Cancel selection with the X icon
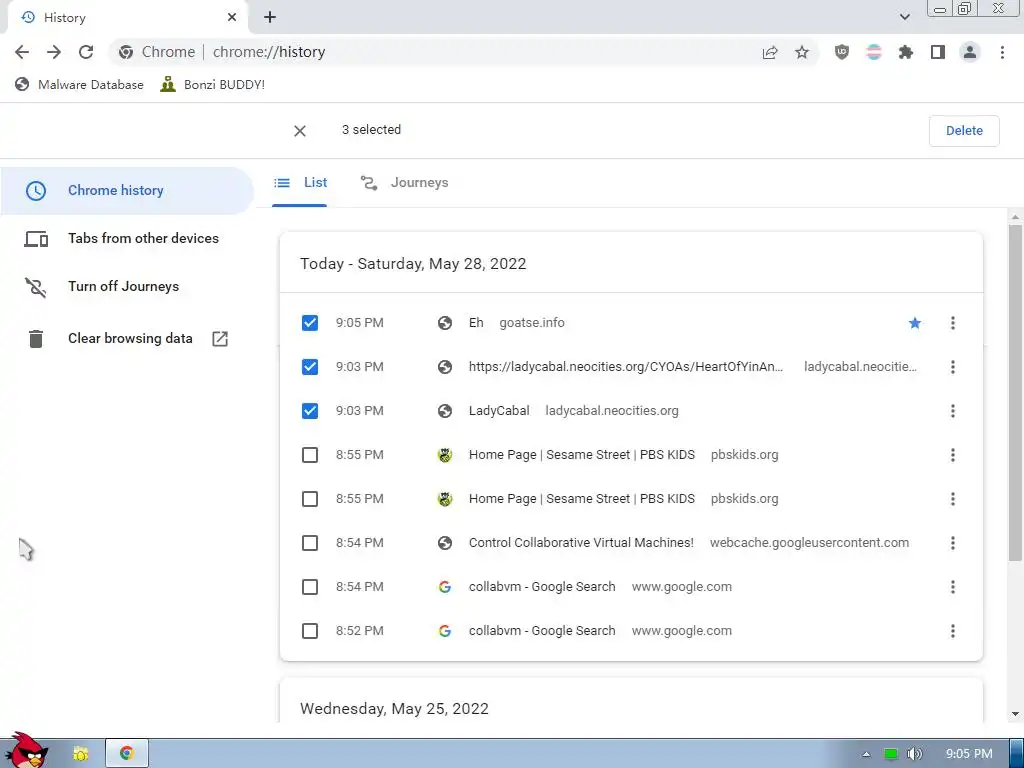 click(x=300, y=131)
